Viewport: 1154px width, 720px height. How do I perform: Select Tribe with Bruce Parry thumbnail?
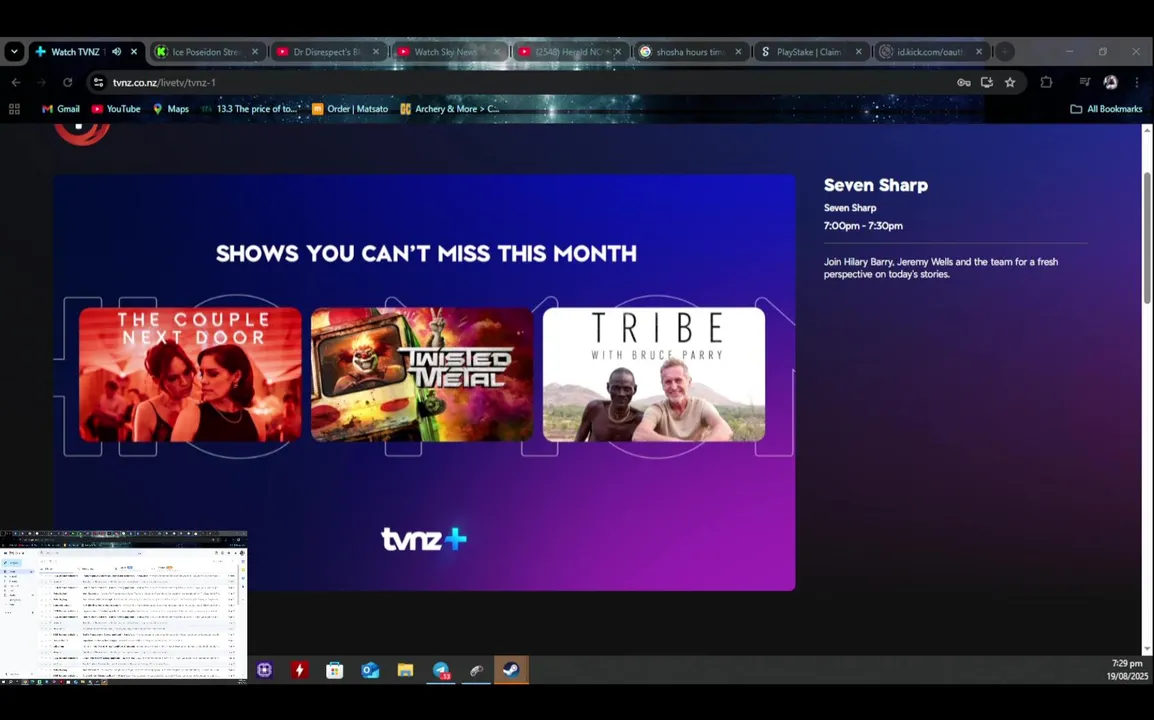(654, 375)
